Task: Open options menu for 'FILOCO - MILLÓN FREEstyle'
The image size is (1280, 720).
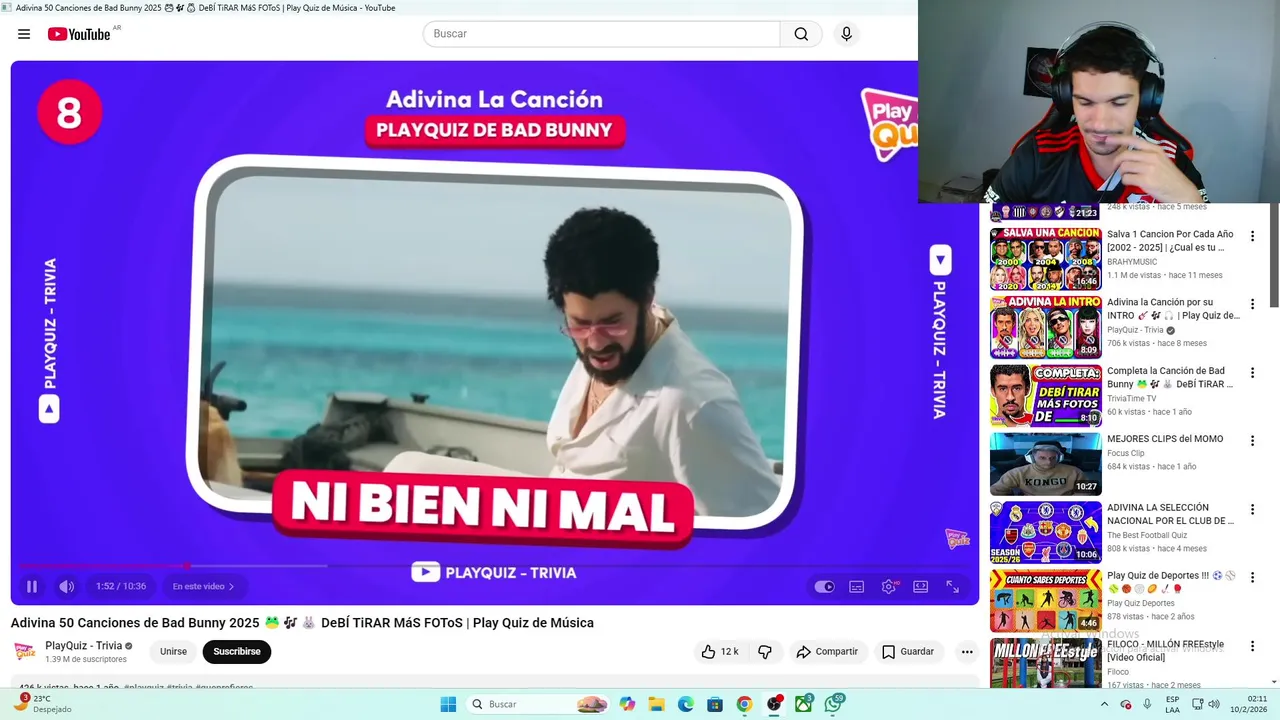Action: pos(1252,646)
